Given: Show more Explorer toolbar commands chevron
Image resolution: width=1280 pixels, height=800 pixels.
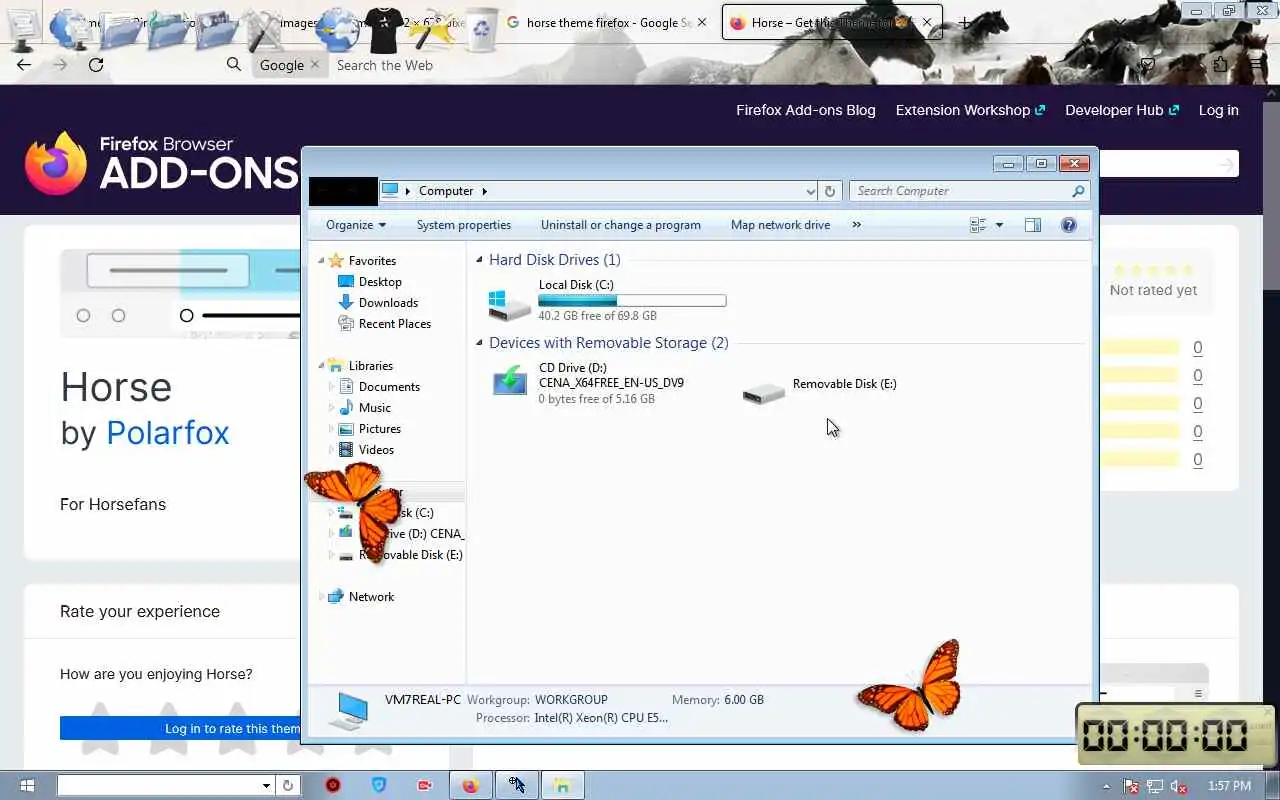Looking at the screenshot, I should pos(856,225).
